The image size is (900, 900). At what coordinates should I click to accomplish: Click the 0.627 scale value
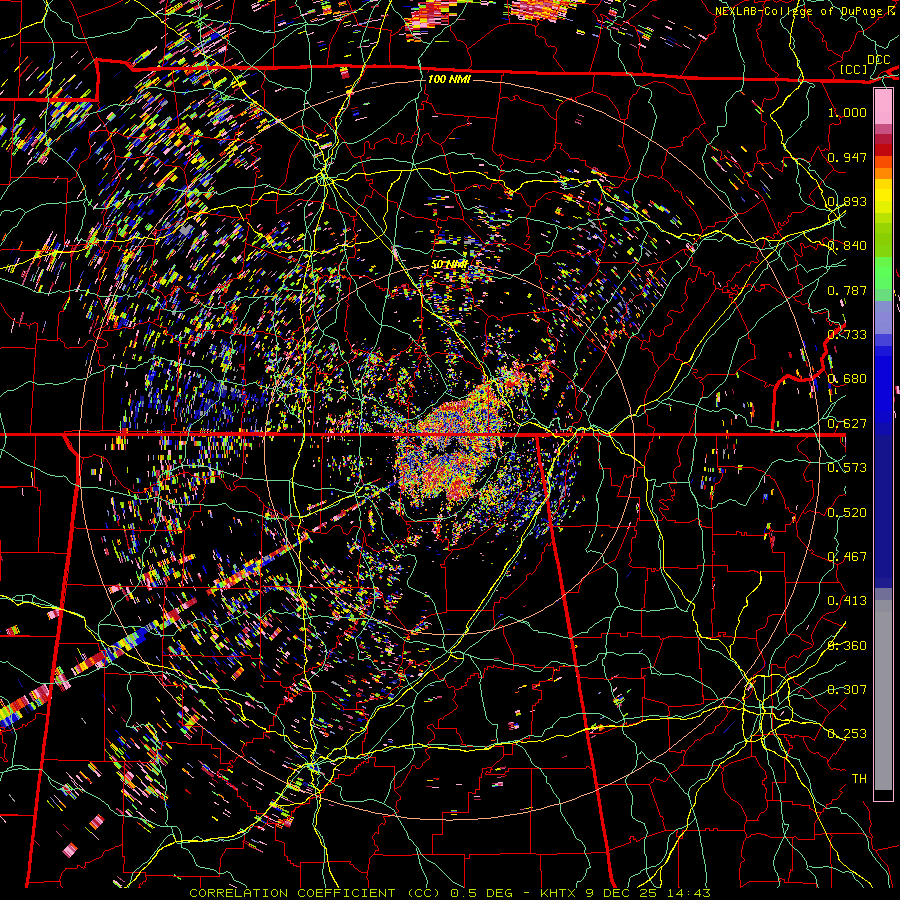point(847,424)
